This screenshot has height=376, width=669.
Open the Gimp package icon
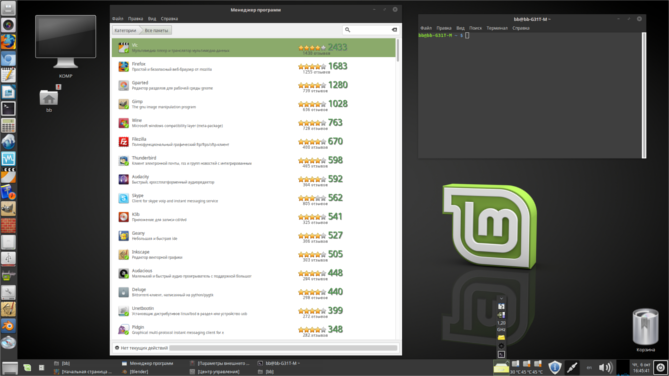[x=123, y=104]
